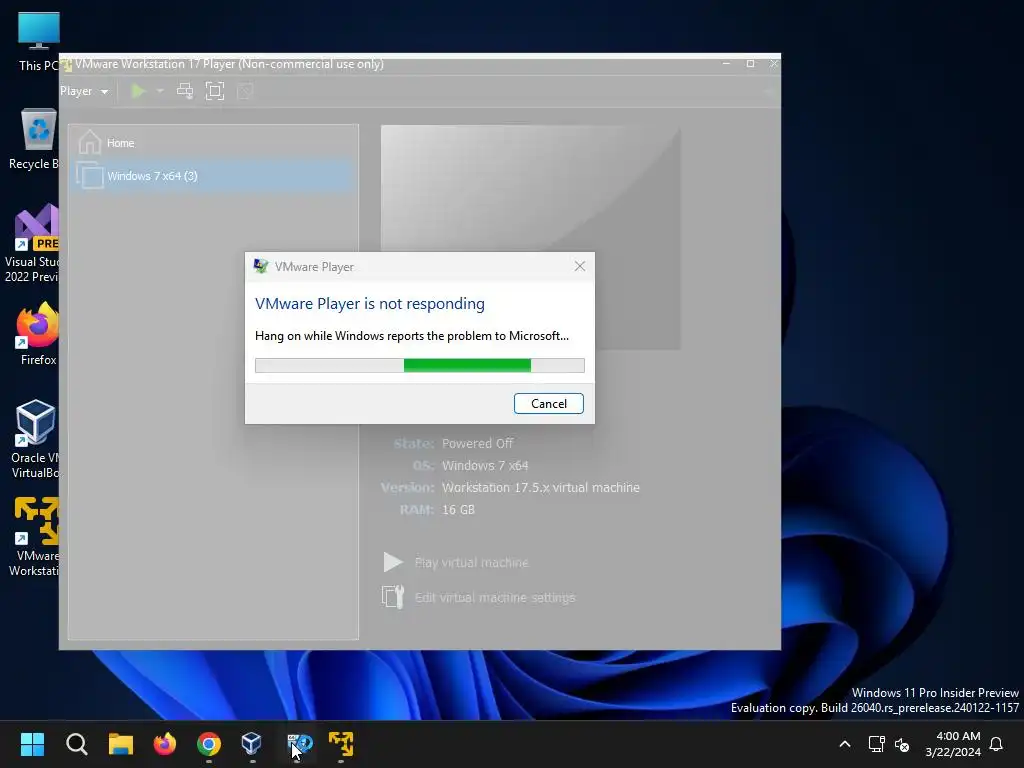Open the Player menu in VMware
1024x768 pixels.
click(84, 91)
